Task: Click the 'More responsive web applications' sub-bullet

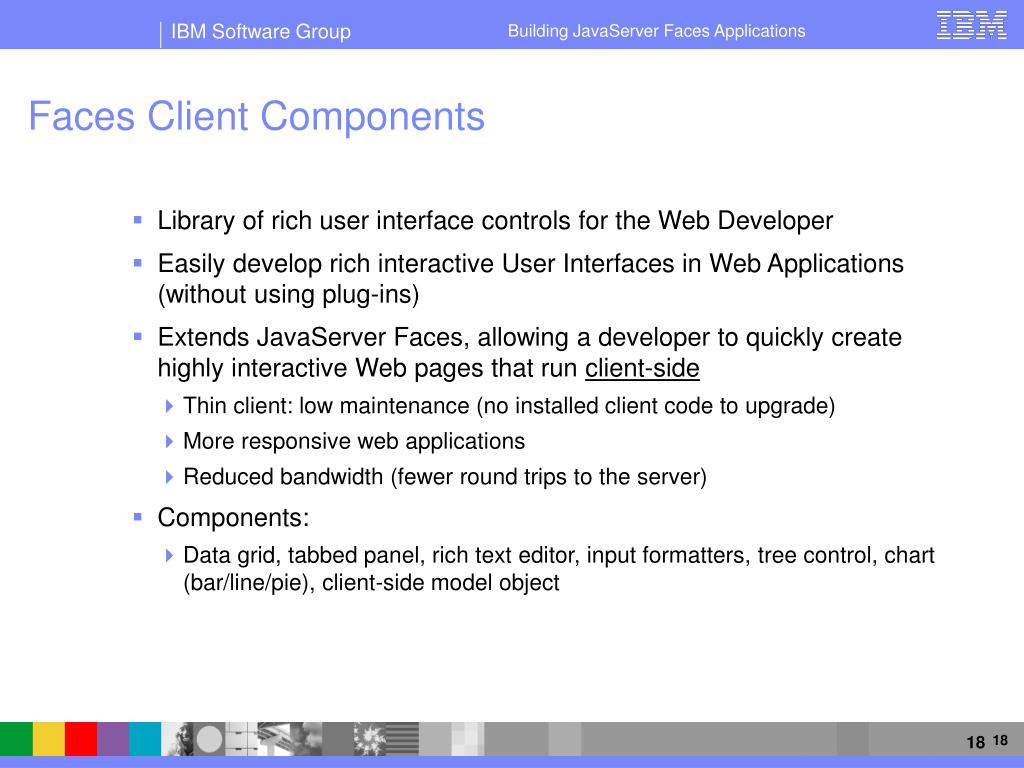Action: (354, 441)
